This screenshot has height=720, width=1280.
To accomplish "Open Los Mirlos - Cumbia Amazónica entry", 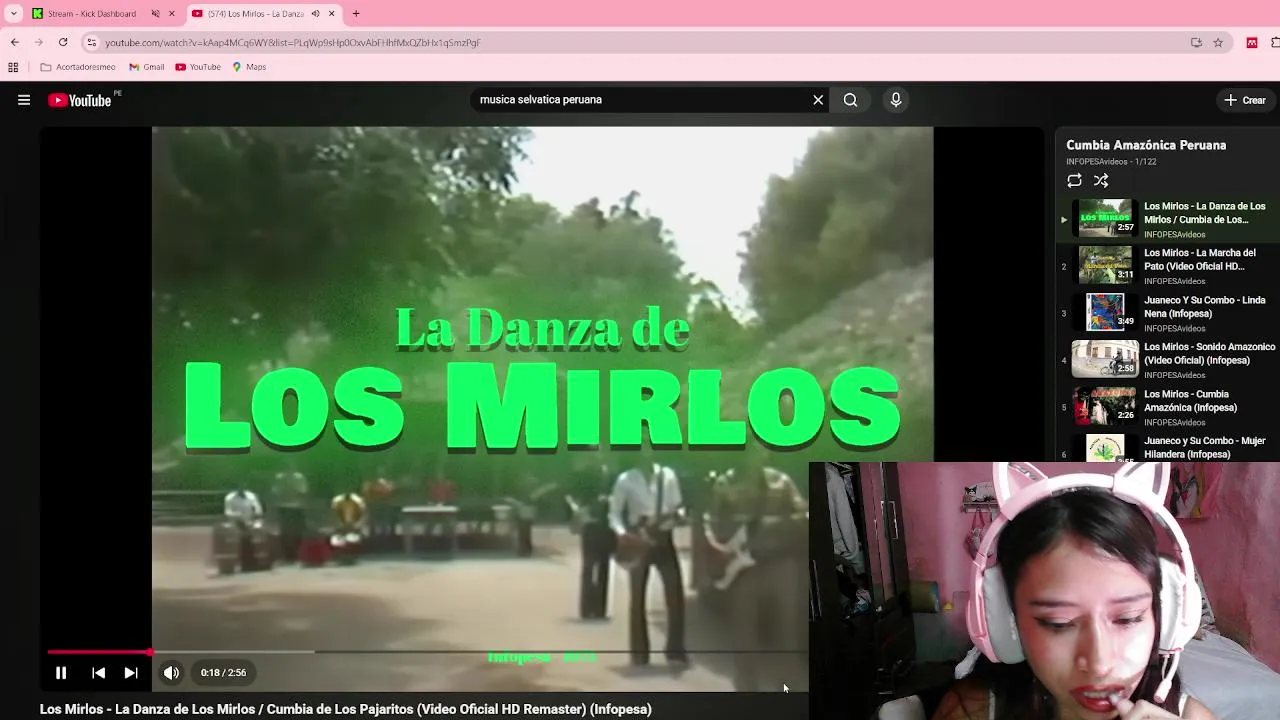I will 1170,407.
